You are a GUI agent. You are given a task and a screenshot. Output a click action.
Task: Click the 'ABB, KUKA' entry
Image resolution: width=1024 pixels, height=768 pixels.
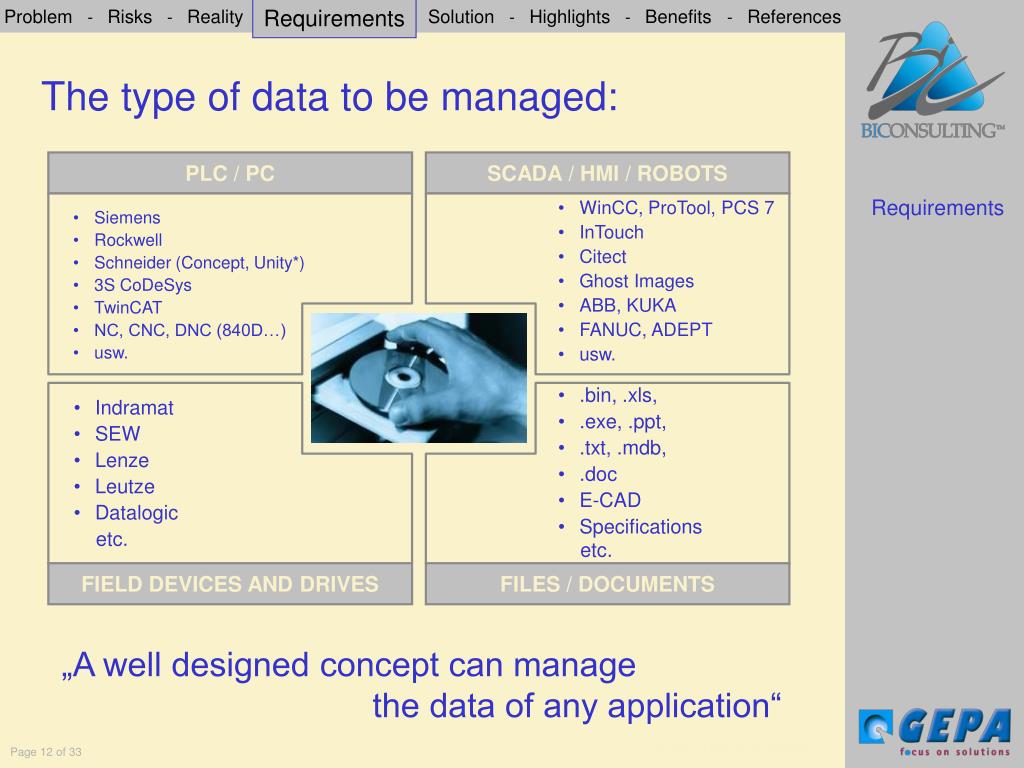(x=627, y=306)
